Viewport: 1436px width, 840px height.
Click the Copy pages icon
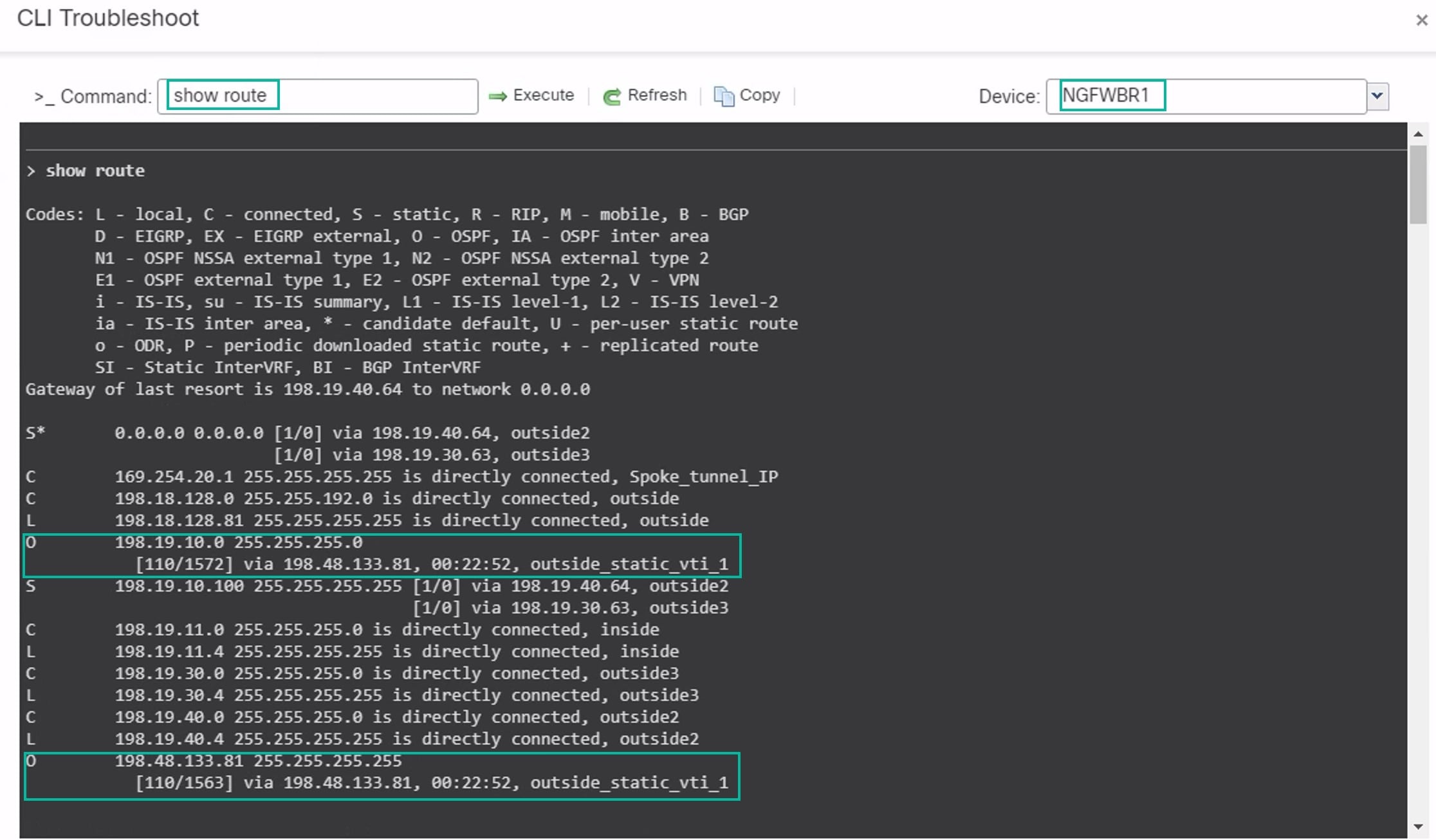[x=724, y=96]
